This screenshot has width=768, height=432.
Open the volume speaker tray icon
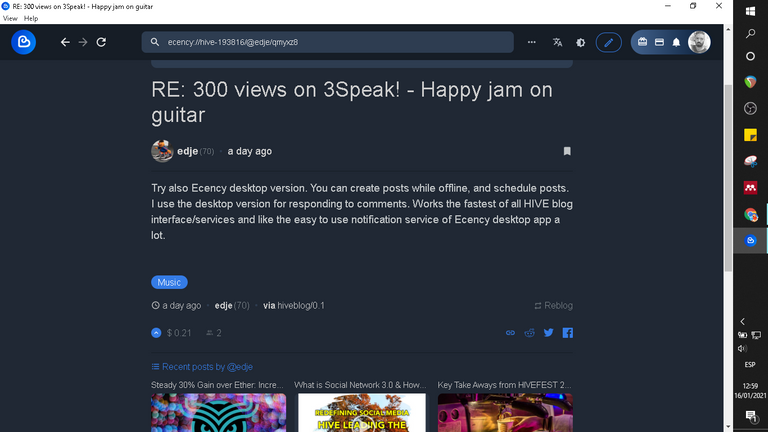point(742,349)
